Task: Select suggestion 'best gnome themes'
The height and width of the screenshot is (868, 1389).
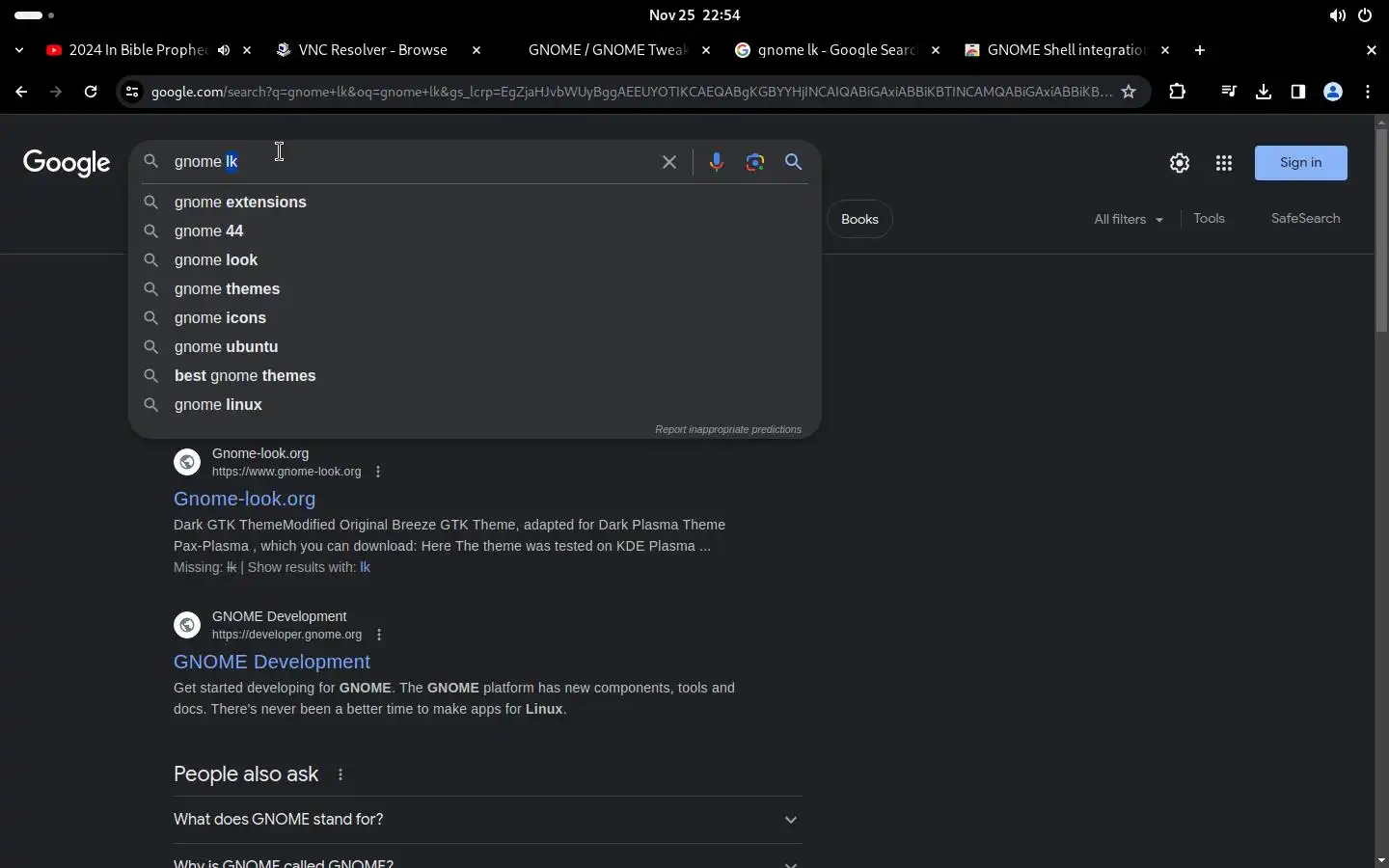Action: point(475,376)
